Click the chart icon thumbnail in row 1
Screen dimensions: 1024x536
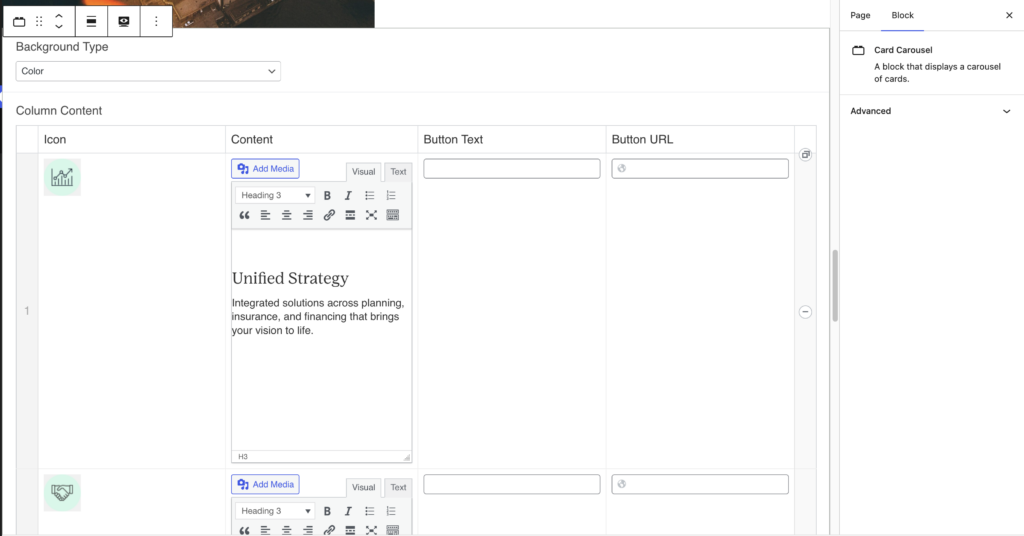(62, 177)
